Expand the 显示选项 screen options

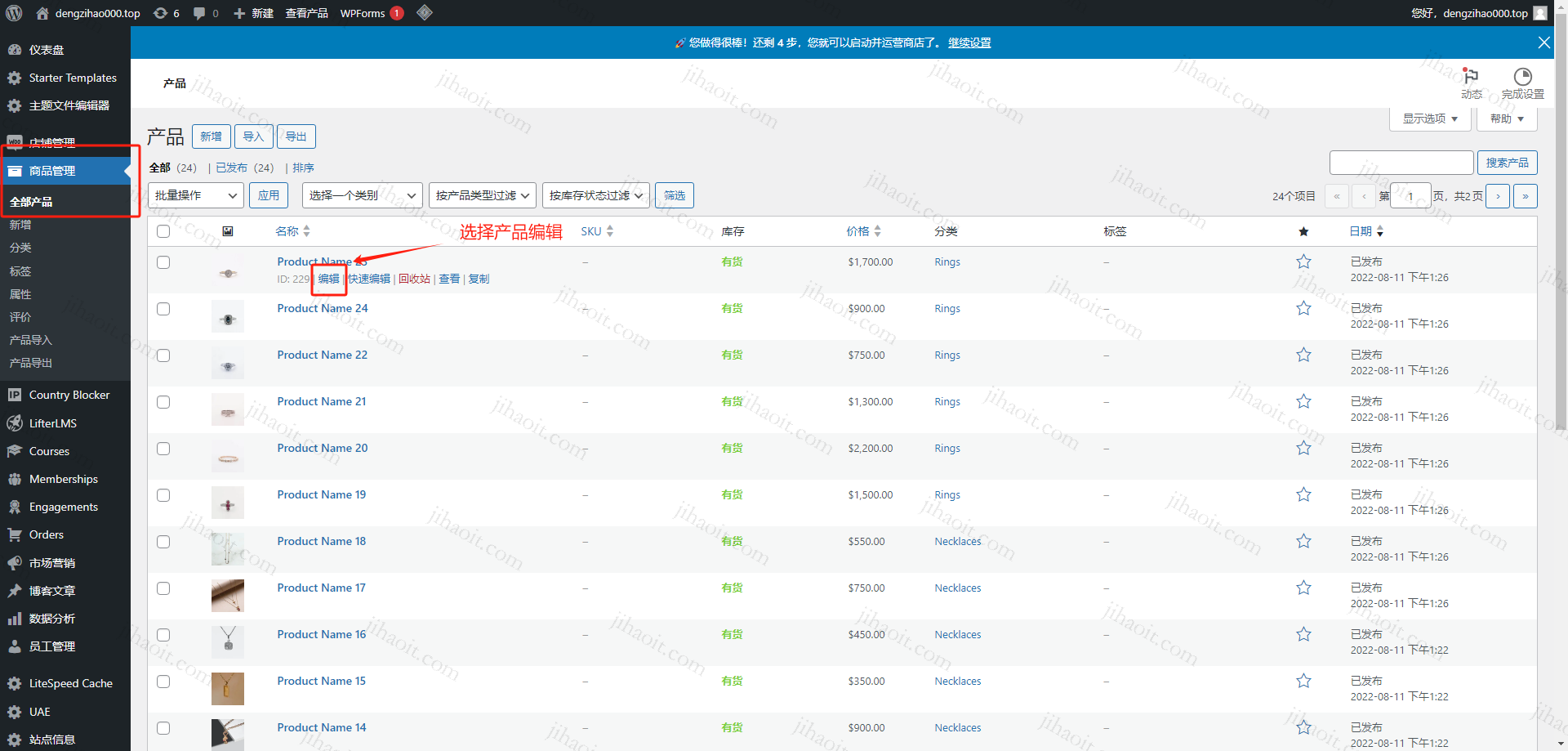click(1430, 118)
